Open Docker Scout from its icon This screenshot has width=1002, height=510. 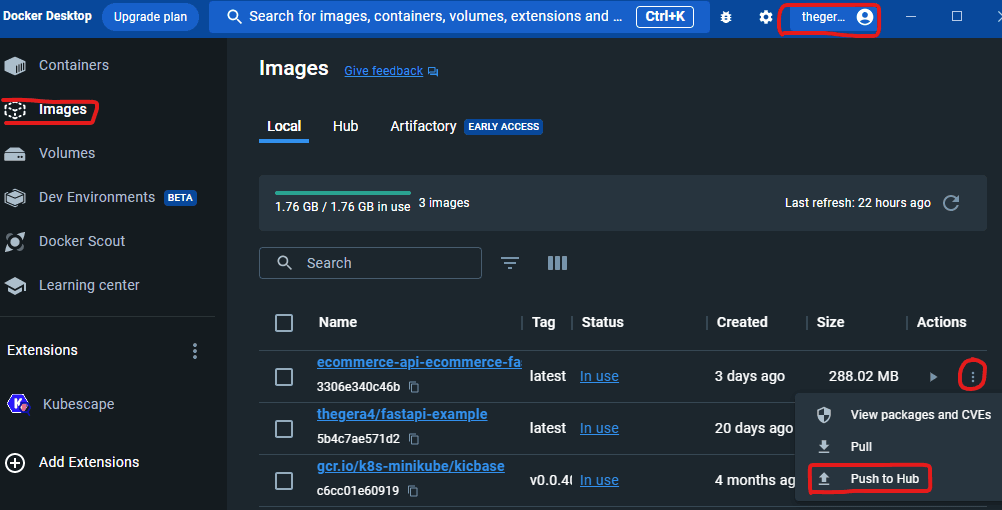(15, 242)
